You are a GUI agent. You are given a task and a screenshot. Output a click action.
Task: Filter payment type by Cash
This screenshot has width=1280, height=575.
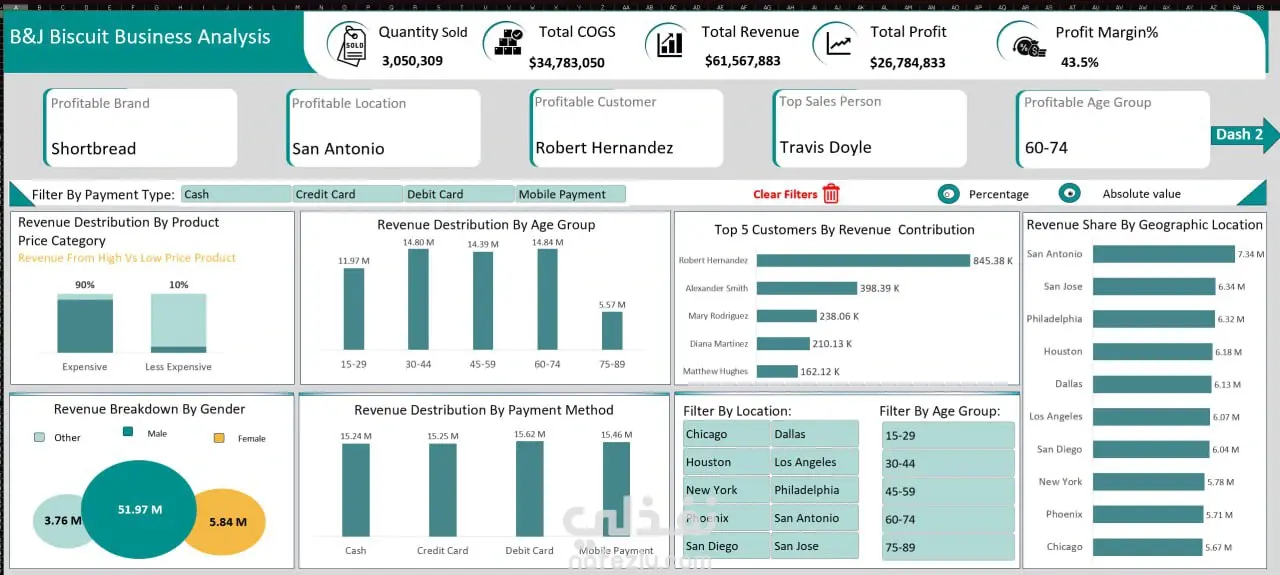coord(236,194)
